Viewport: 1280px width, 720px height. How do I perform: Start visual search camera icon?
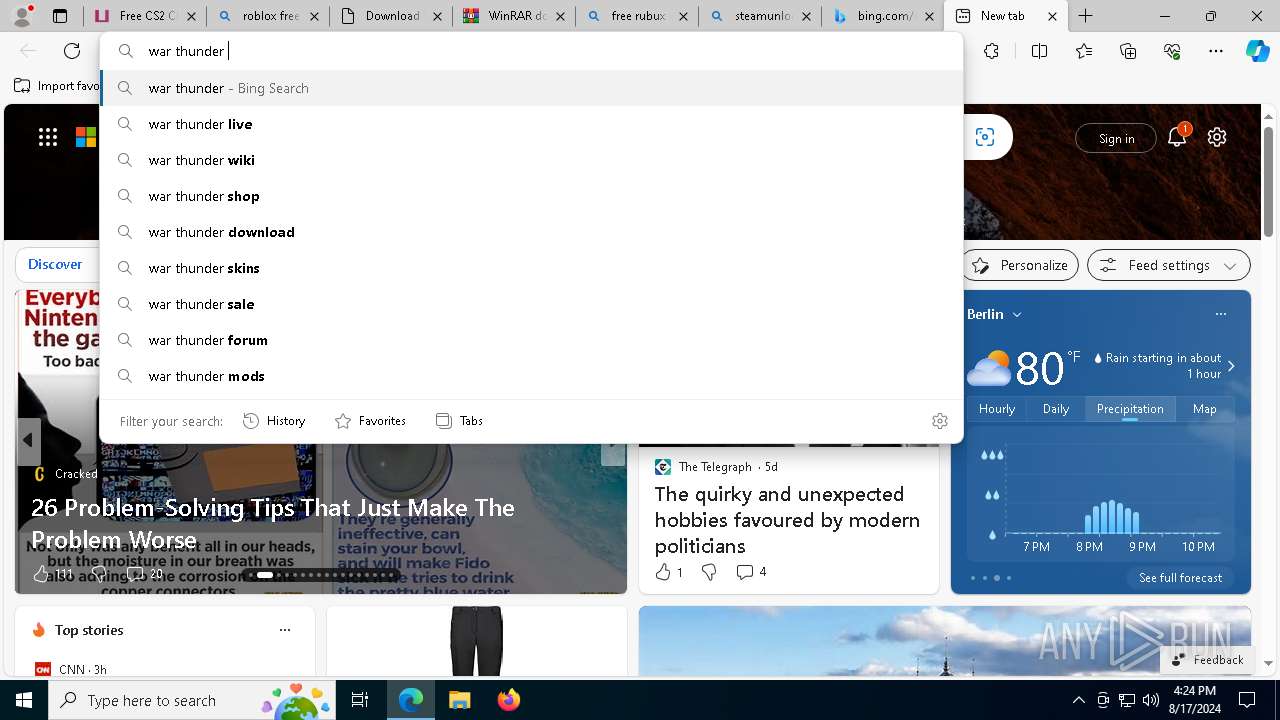pos(985,138)
